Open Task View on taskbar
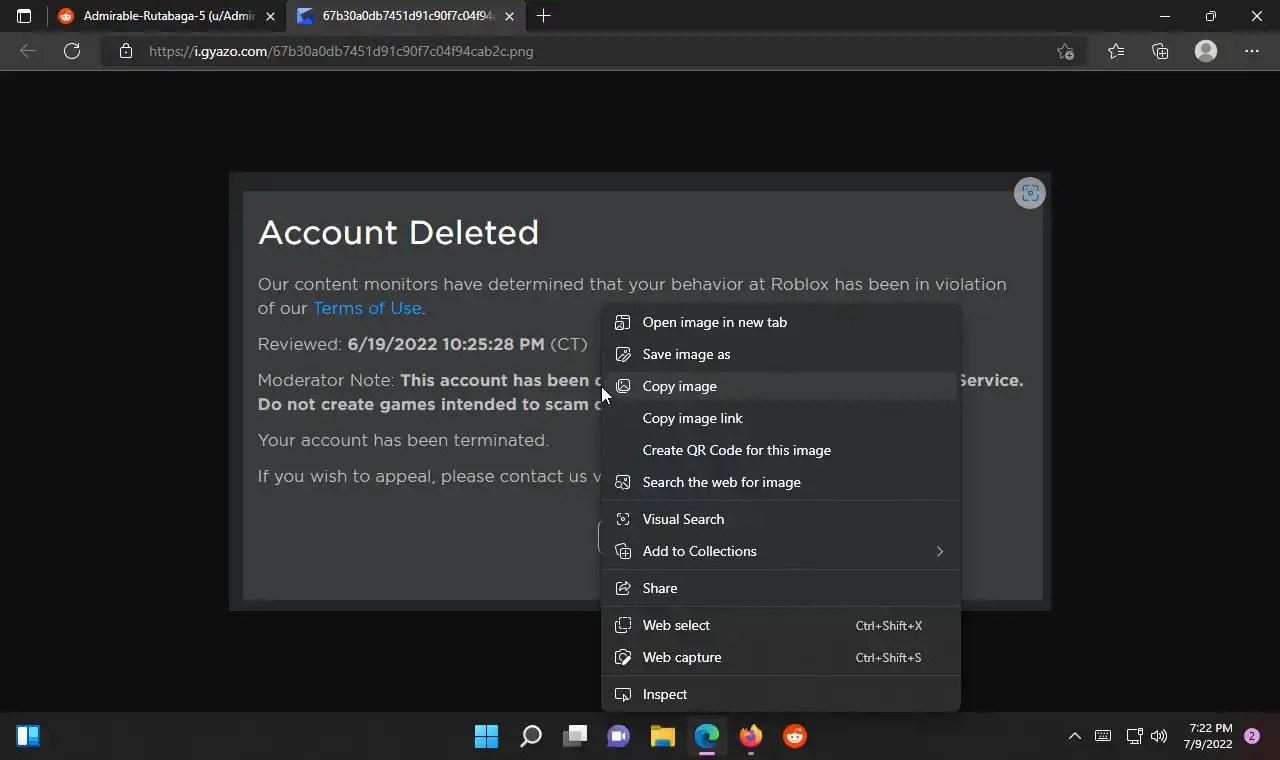Screen dimensions: 1280x760 point(575,736)
